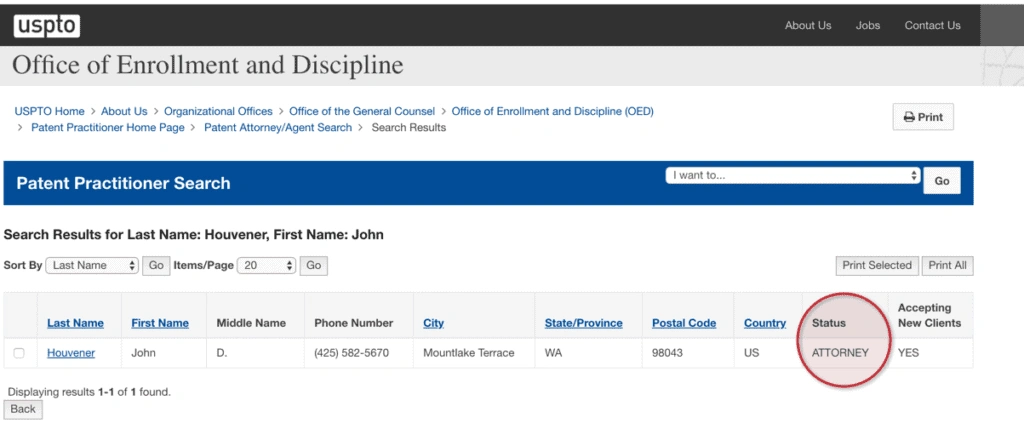The width and height of the screenshot is (1024, 446).
Task: Open the Sort By Last Name dropdown
Action: click(x=92, y=266)
